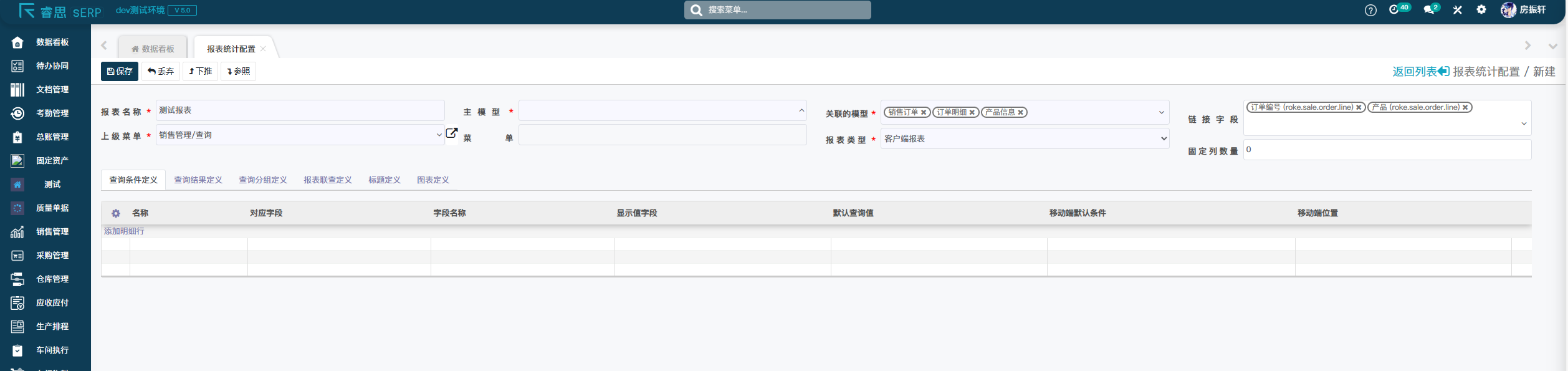1568x371 pixels.
Task: Click the help question mark icon
Action: click(1370, 10)
